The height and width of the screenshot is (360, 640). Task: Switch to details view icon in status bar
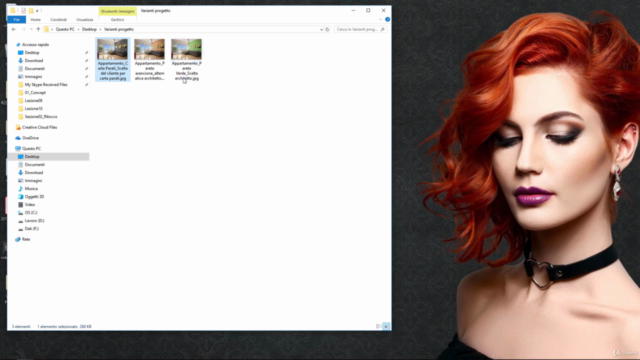coord(379,326)
